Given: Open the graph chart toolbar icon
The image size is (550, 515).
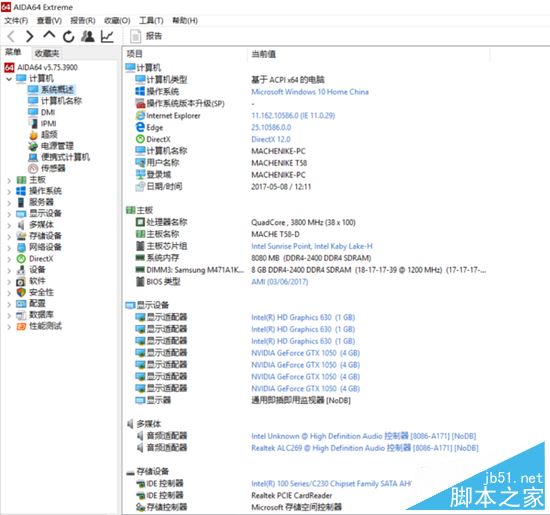Looking at the screenshot, I should click(107, 36).
